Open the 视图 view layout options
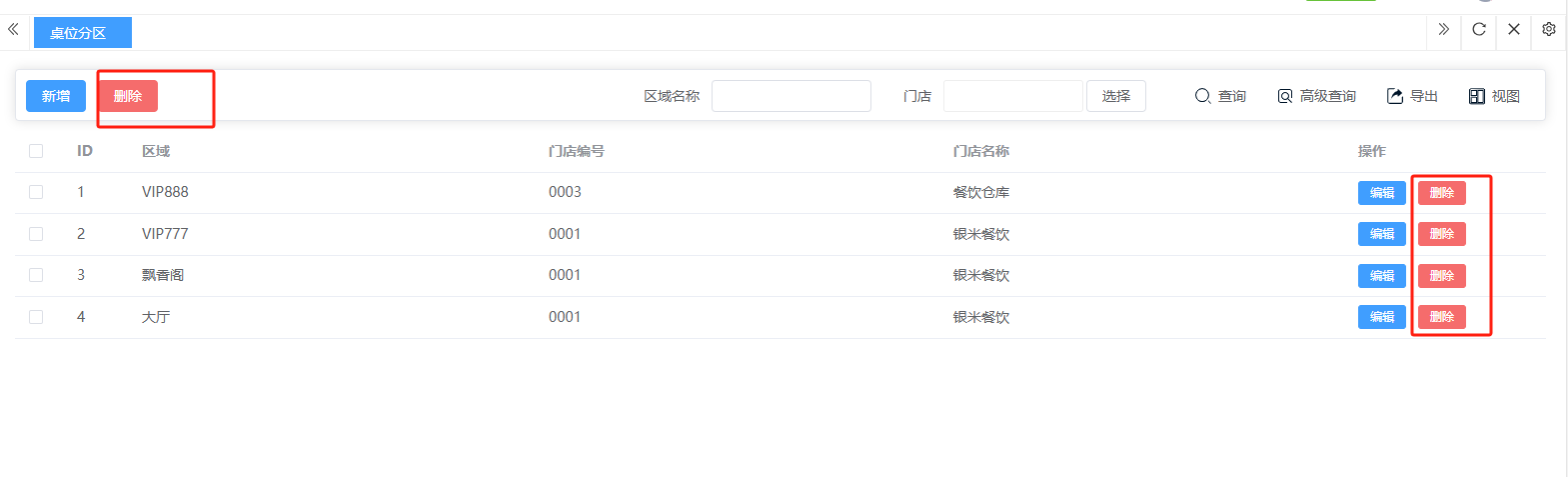The width and height of the screenshot is (1568, 477). (x=1494, y=96)
